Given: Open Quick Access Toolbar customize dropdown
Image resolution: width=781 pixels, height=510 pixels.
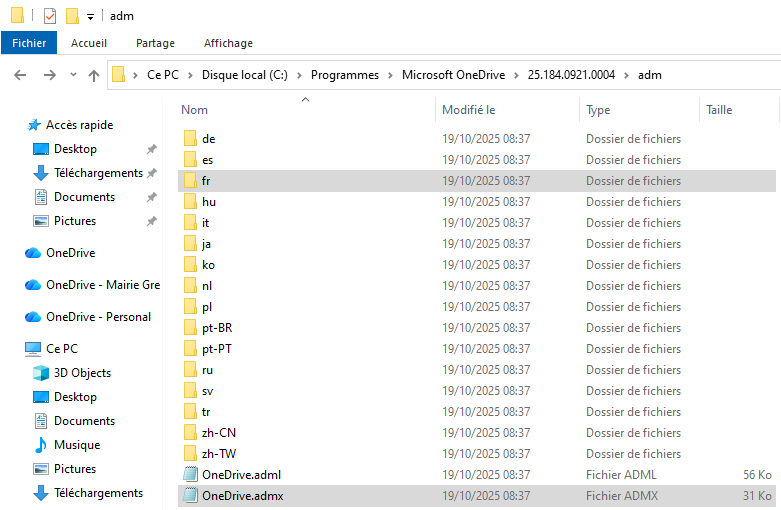Looking at the screenshot, I should pos(90,17).
